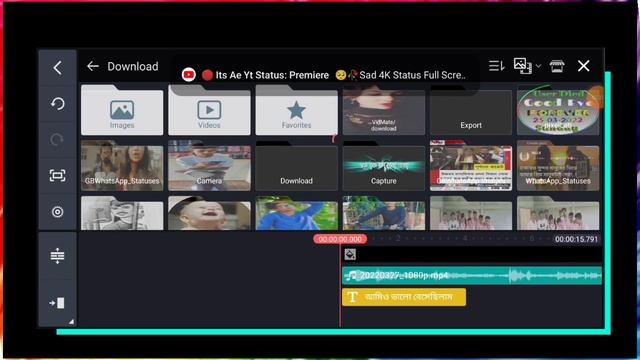Image resolution: width=640 pixels, height=360 pixels.
Task: Open the Videos folder
Action: coord(209,110)
